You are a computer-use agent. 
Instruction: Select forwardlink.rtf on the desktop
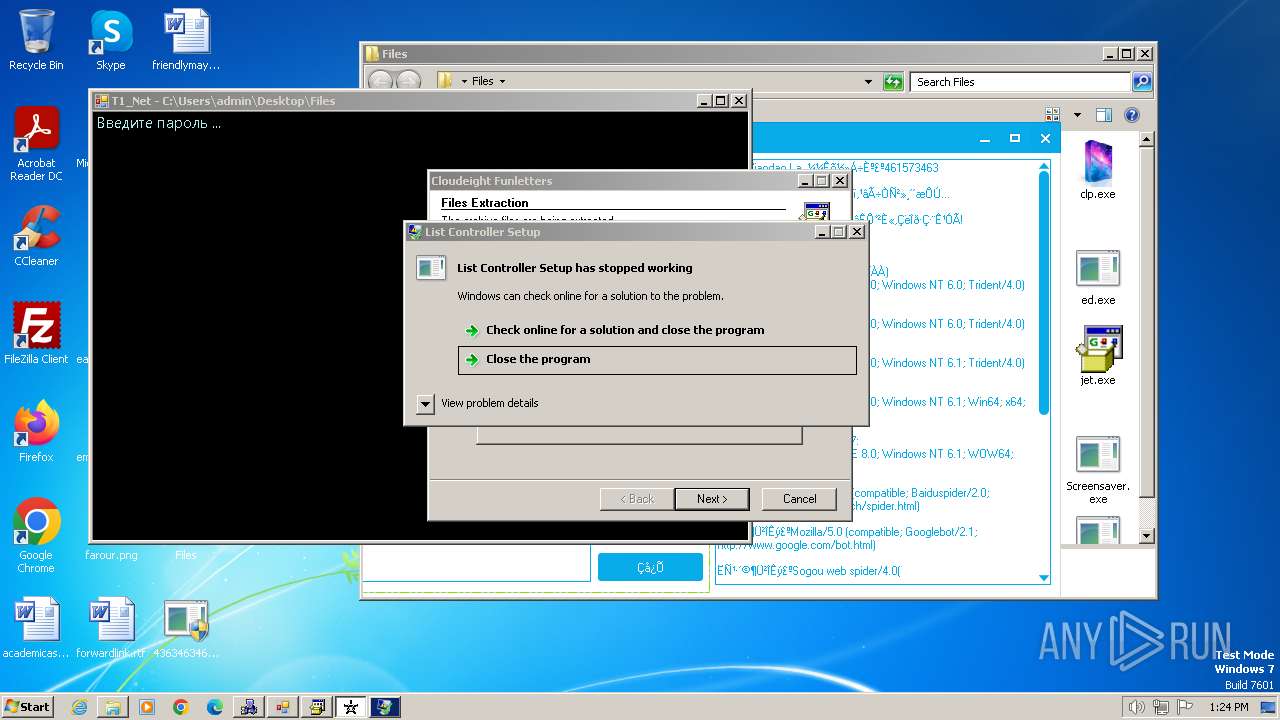click(111, 628)
